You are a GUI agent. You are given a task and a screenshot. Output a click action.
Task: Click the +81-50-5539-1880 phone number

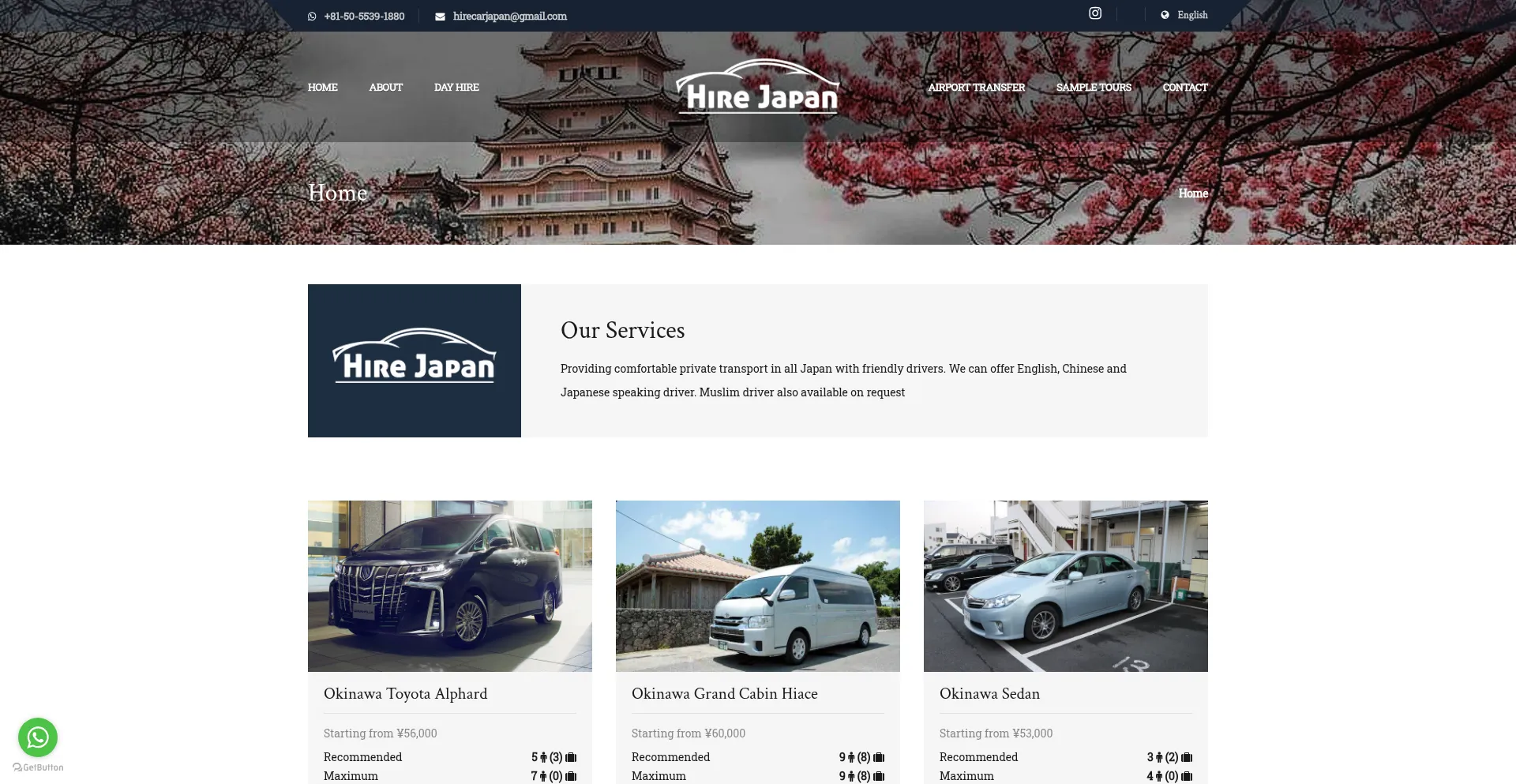364,17
